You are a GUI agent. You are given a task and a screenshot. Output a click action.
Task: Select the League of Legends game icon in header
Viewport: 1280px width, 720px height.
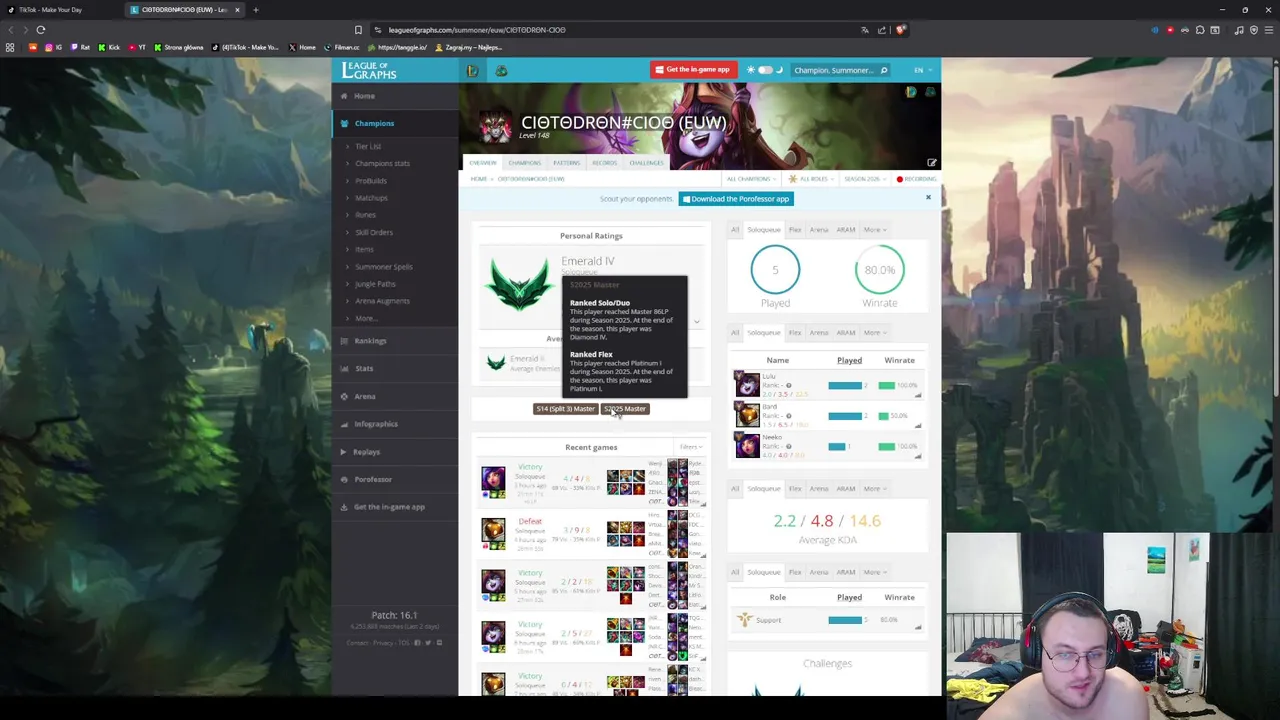(x=472, y=70)
